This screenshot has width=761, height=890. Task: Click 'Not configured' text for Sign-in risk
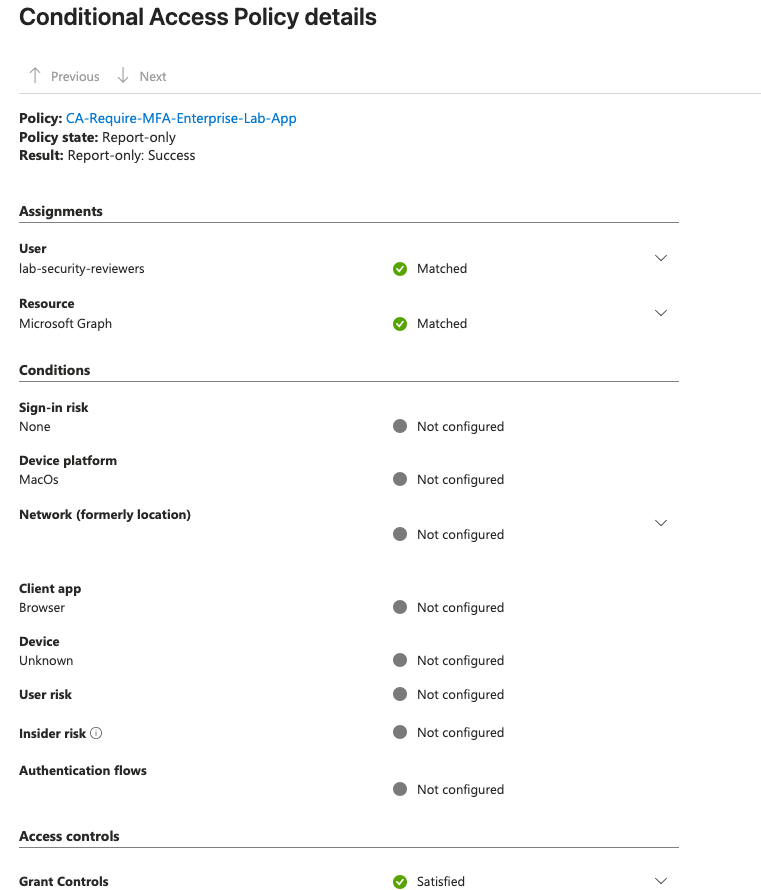(460, 426)
